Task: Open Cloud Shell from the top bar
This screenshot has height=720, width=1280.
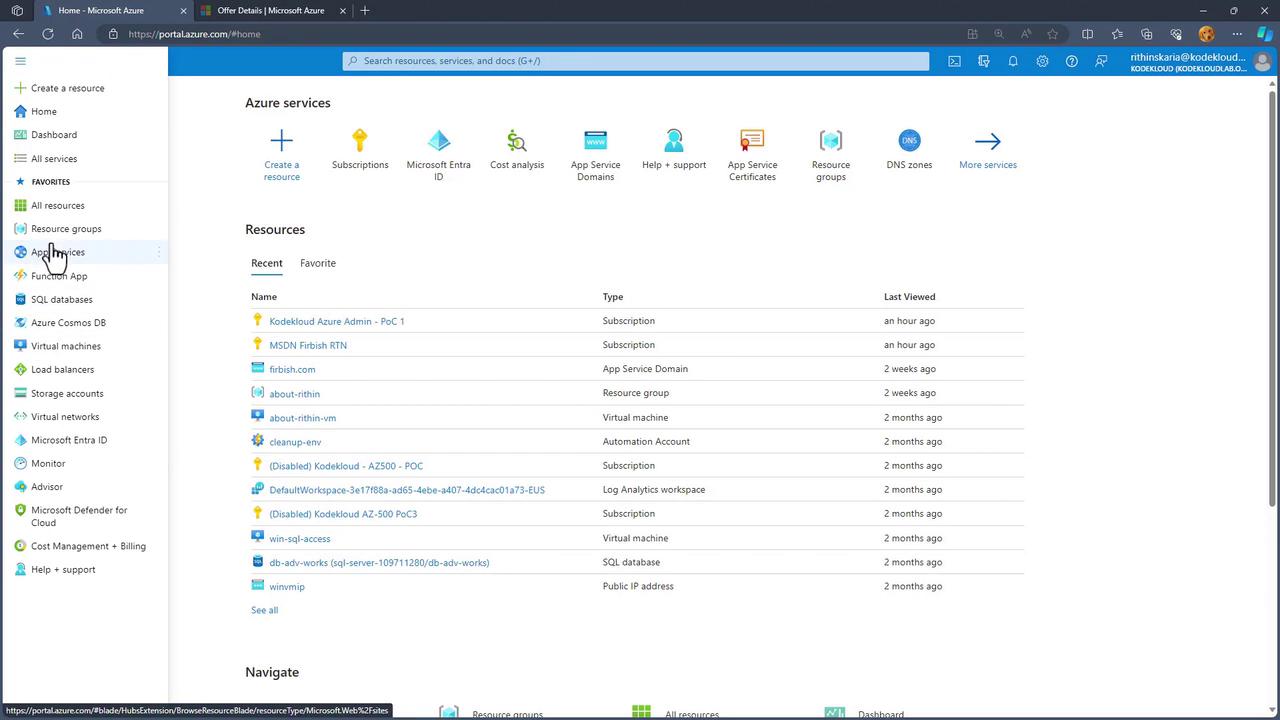Action: pos(954,61)
